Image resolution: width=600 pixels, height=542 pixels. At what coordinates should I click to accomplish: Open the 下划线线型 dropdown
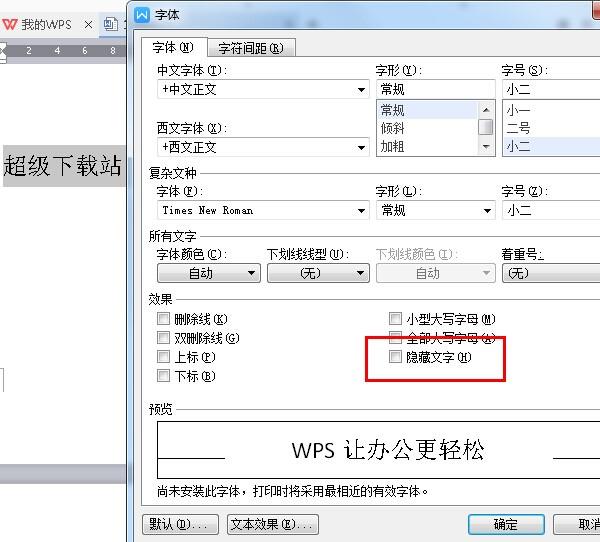coord(318,273)
